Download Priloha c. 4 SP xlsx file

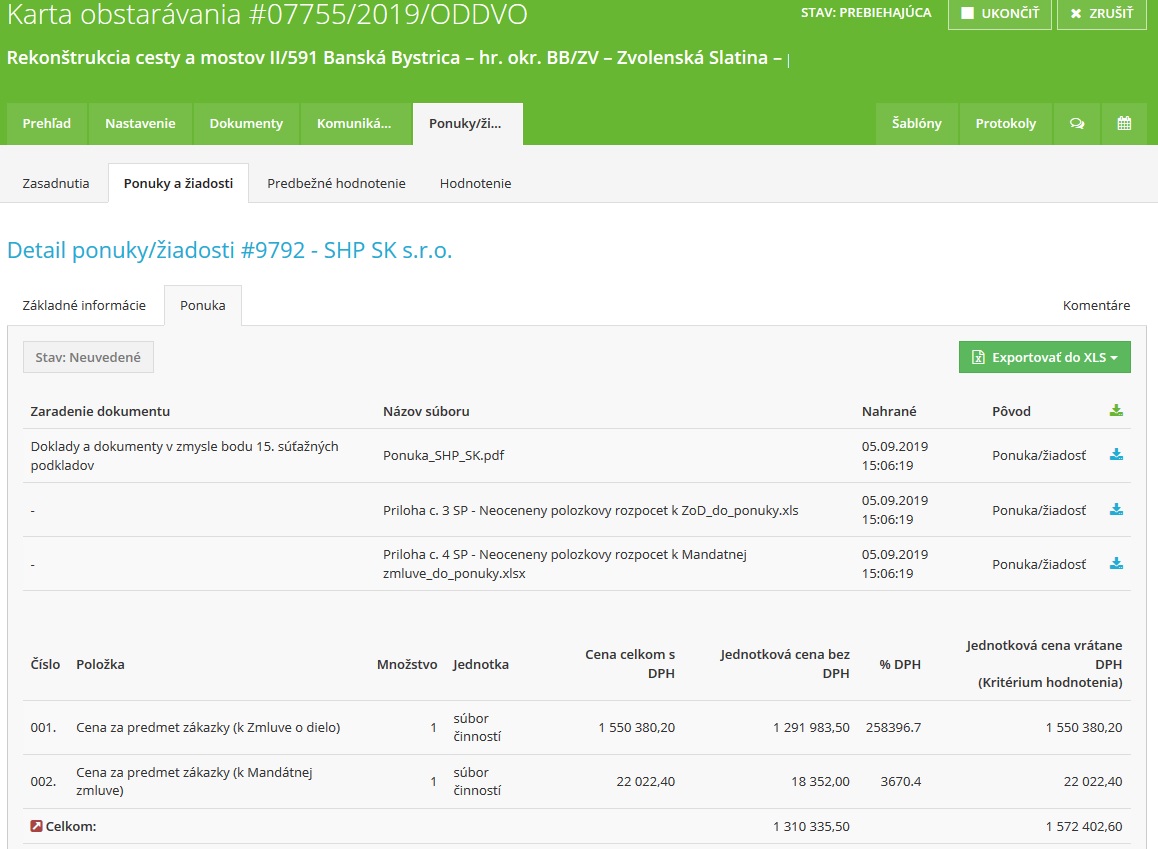[x=1116, y=564]
